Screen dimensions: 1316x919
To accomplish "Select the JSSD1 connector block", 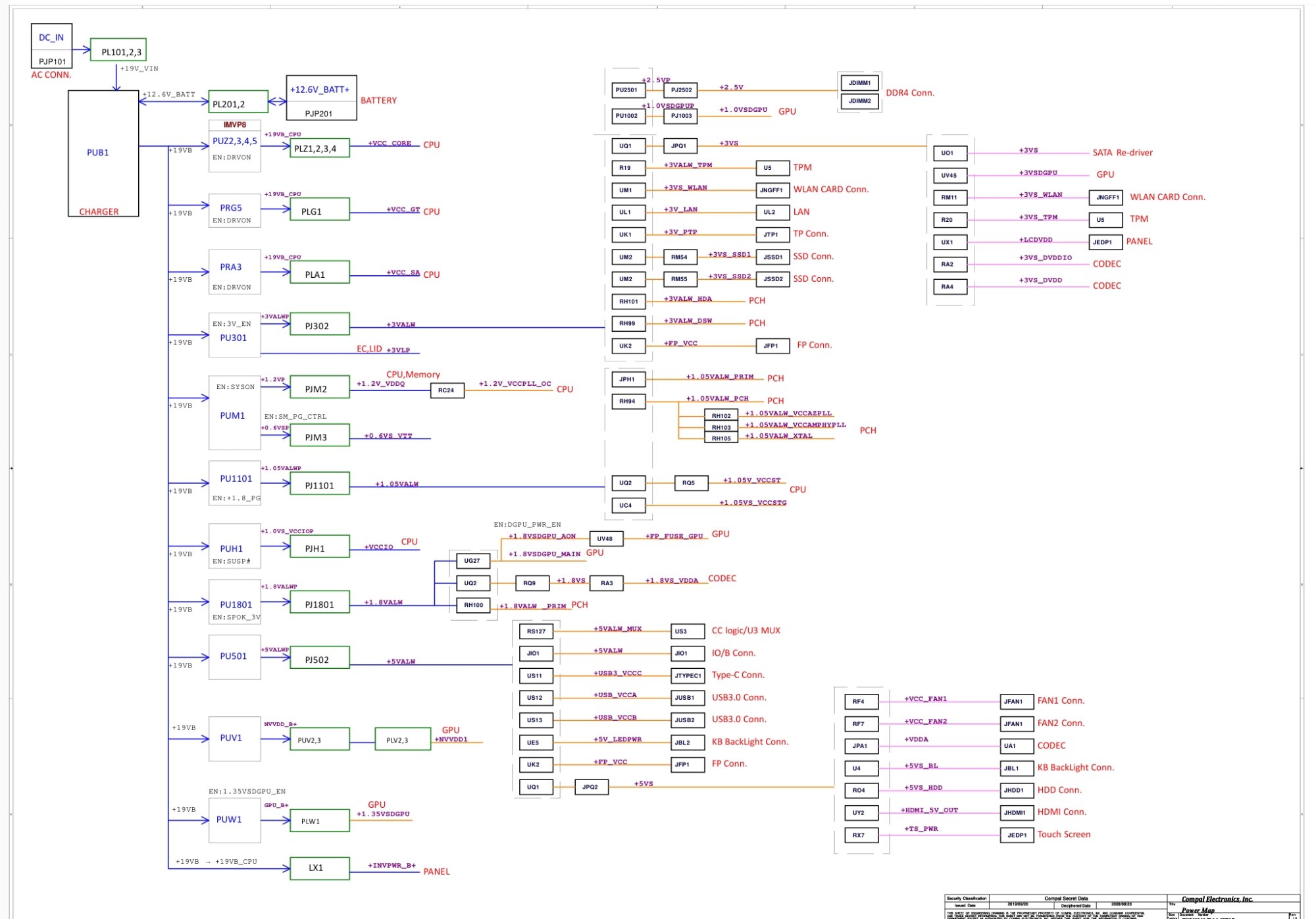I will 772,257.
